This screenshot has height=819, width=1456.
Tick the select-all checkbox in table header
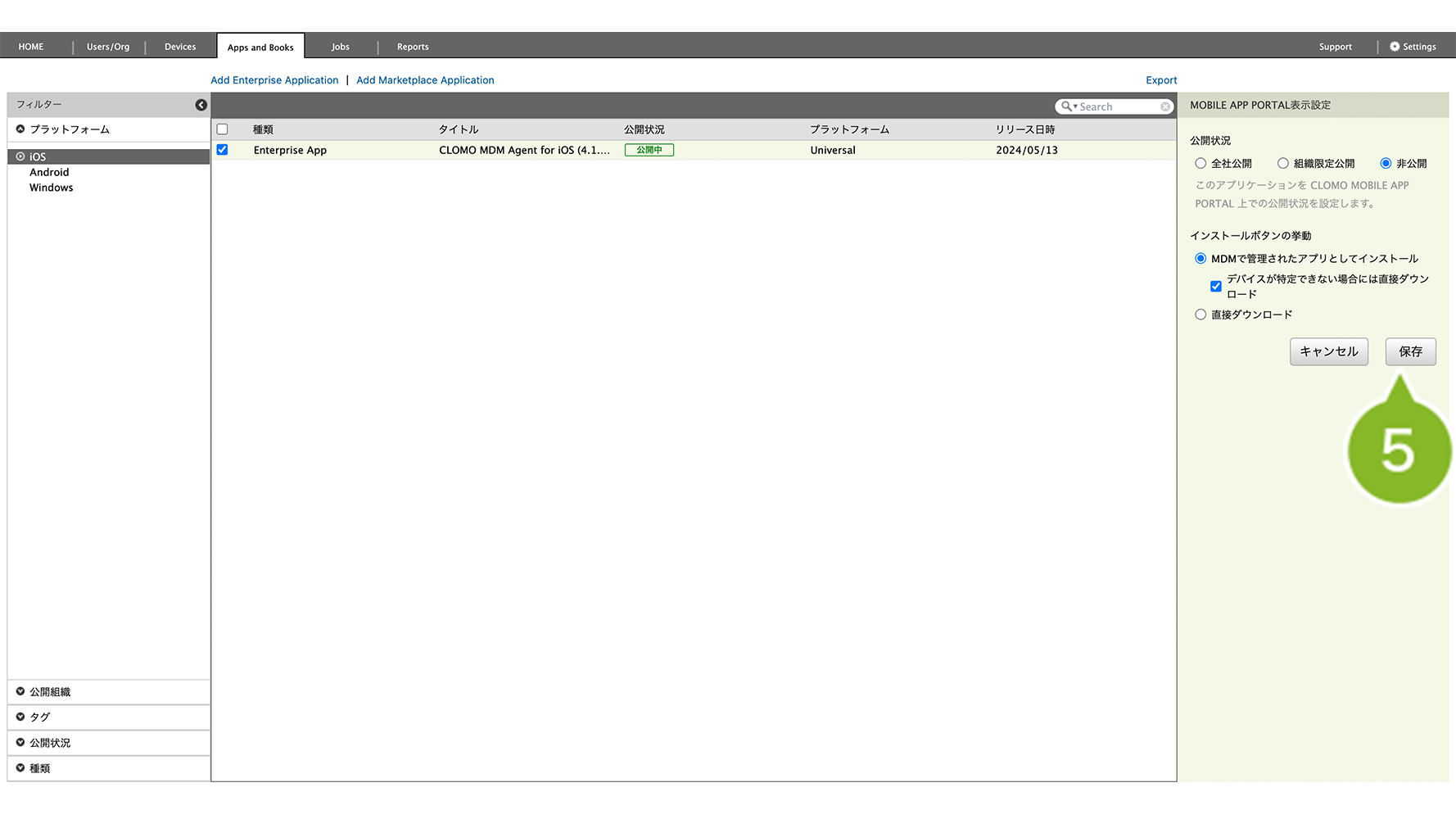[x=222, y=129]
